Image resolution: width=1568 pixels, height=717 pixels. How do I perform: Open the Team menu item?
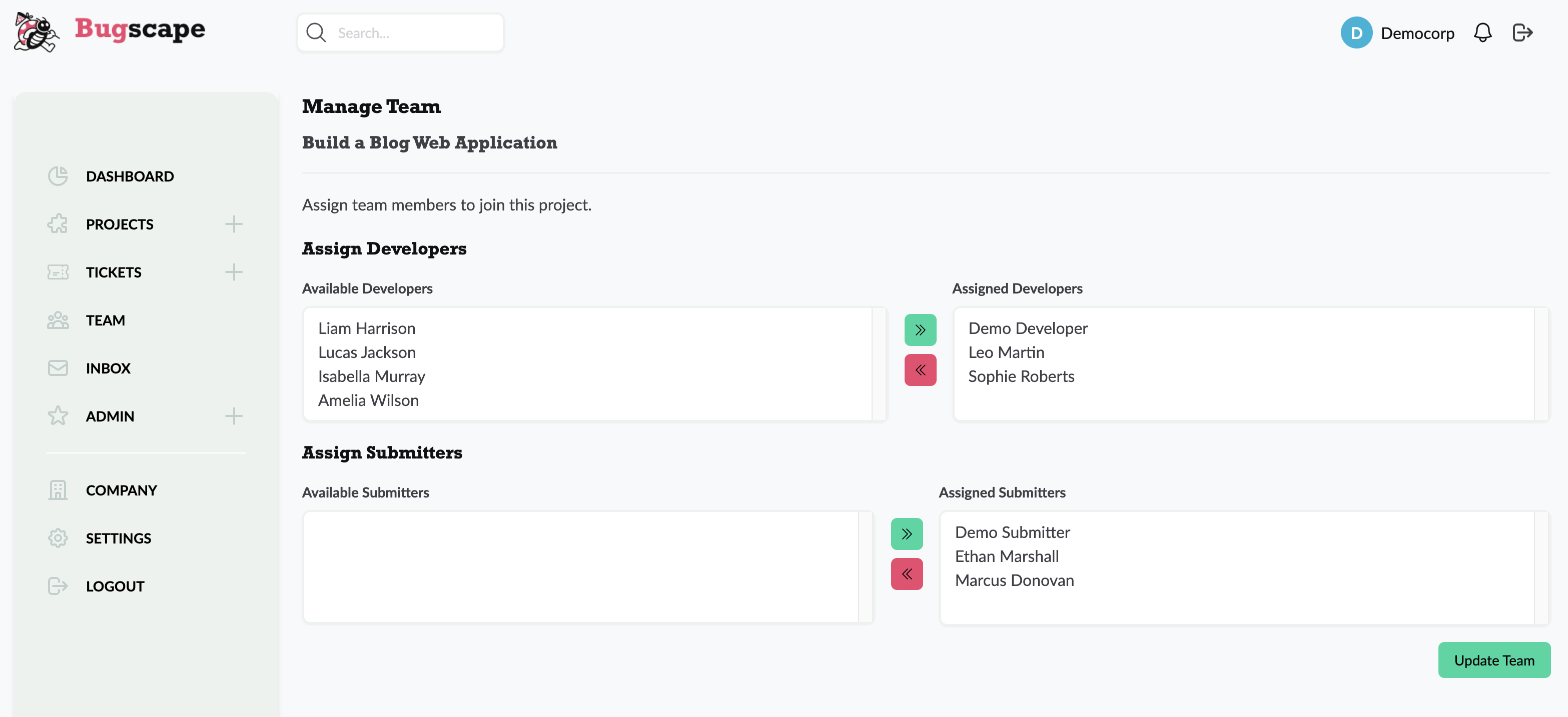click(105, 320)
